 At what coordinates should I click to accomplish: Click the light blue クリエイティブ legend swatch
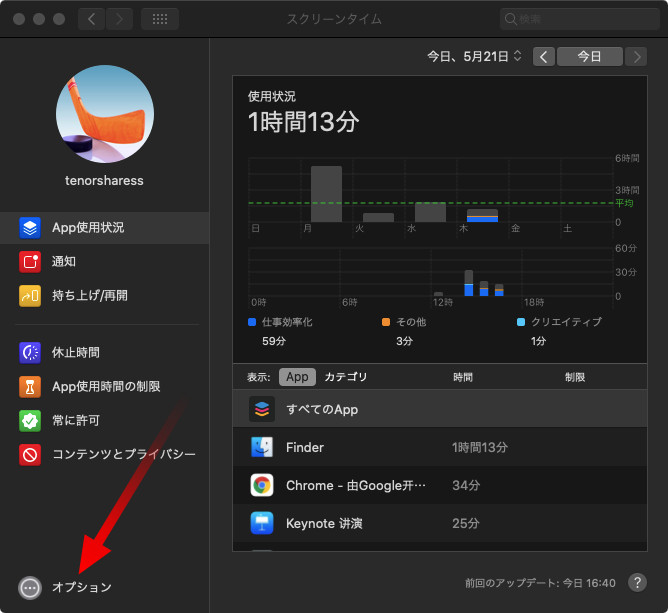point(521,322)
